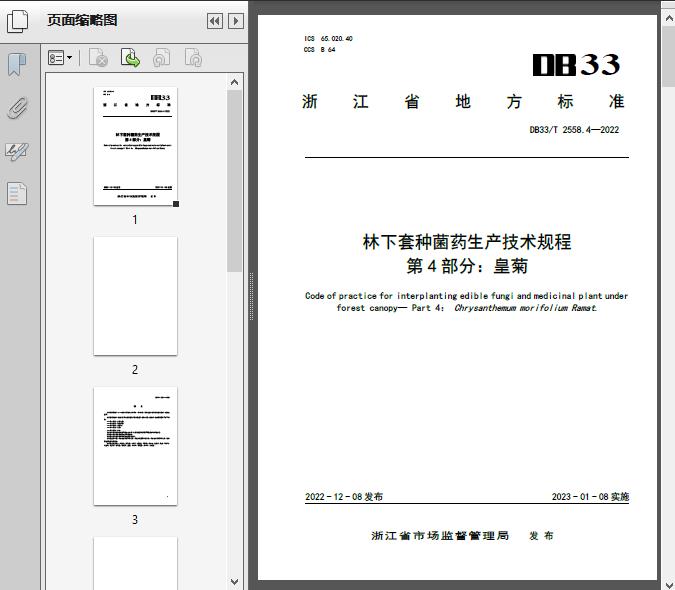Click thumbnail panel scroll-up arrow
Image resolution: width=675 pixels, height=590 pixels.
pyautogui.click(x=235, y=82)
